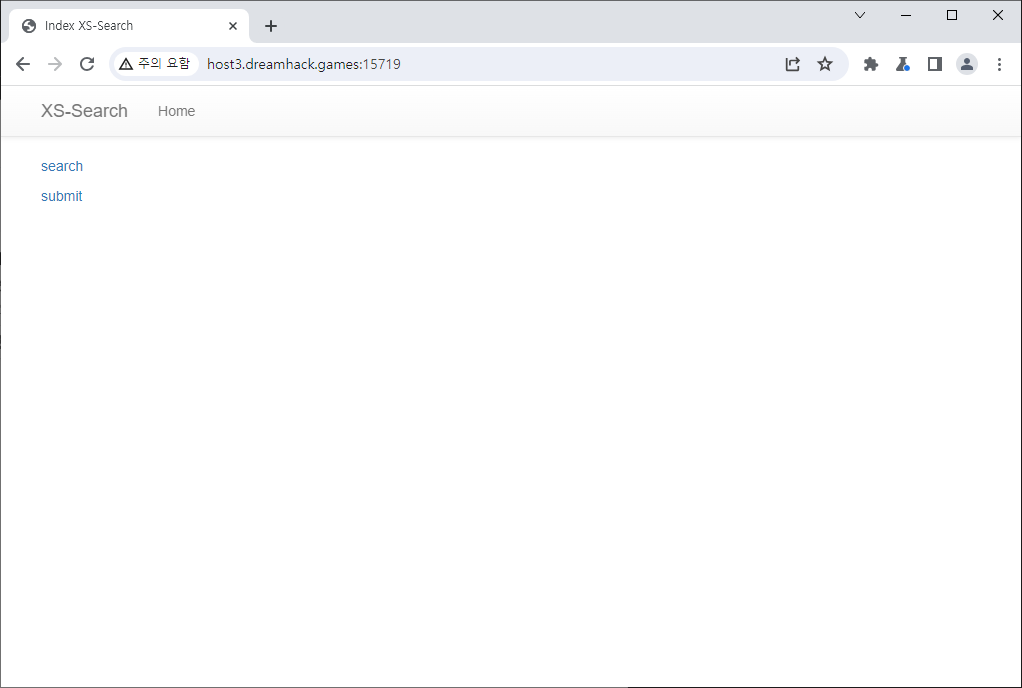This screenshot has height=688, width=1022.
Task: Open the Extensions puzzle icon
Action: pyautogui.click(x=871, y=64)
